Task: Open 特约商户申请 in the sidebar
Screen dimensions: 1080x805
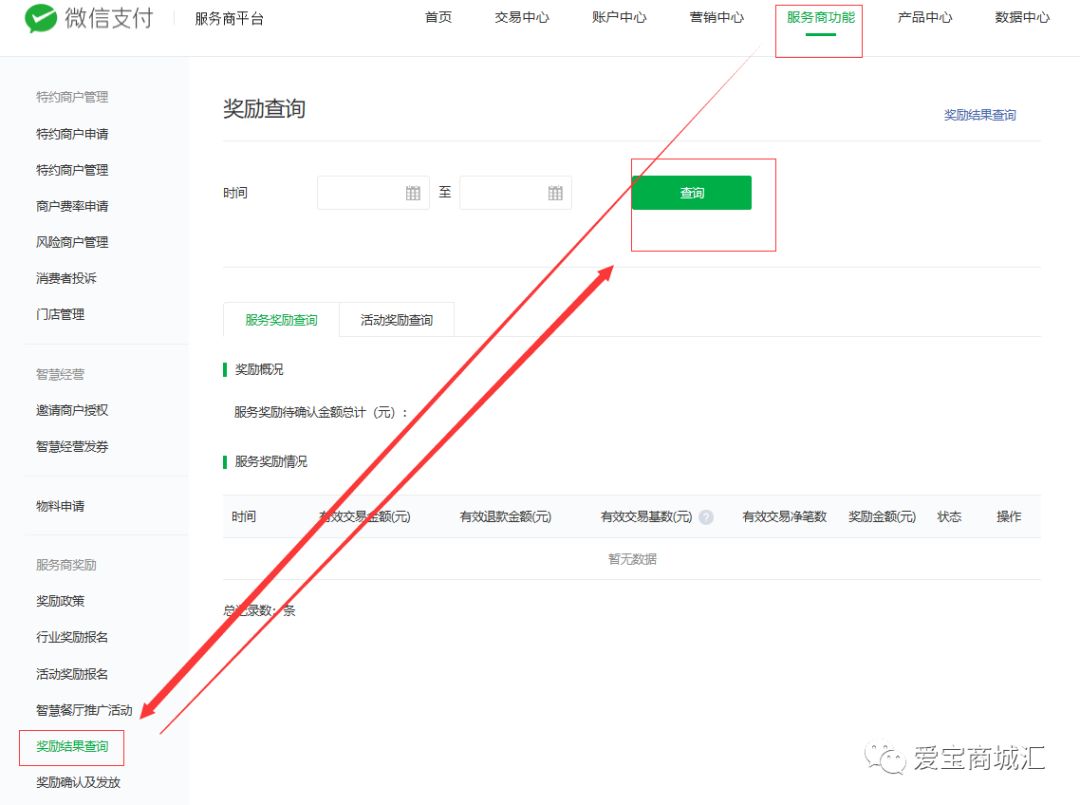Action: point(72,134)
